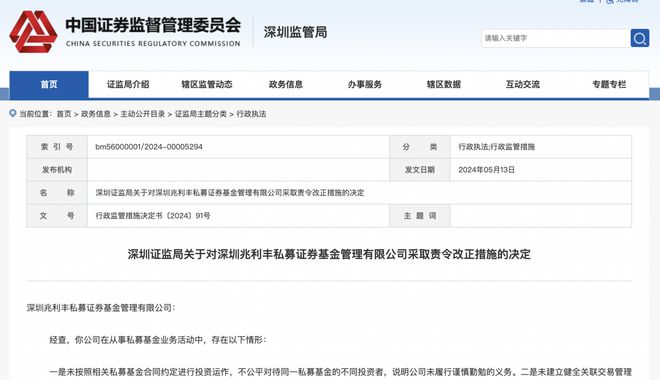Open the 辖区数据 navigation tab
660x380 pixels.
[x=444, y=85]
